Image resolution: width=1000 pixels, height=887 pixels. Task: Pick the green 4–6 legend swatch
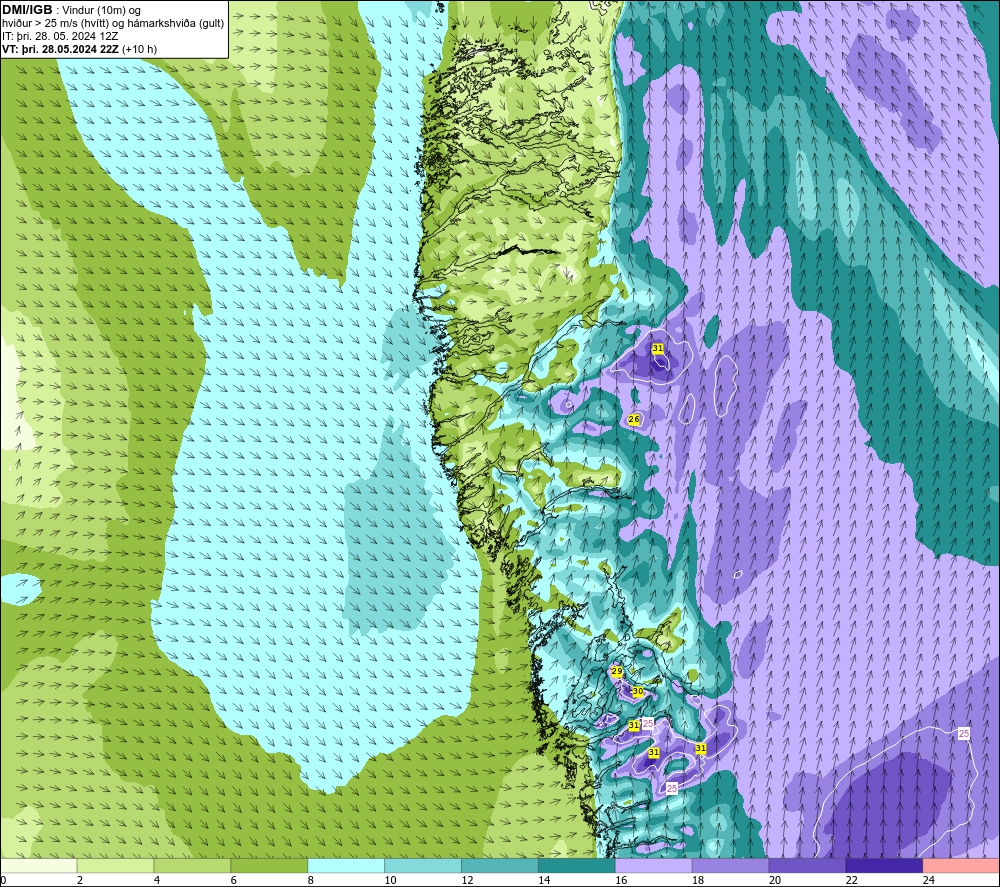pyautogui.click(x=192, y=865)
